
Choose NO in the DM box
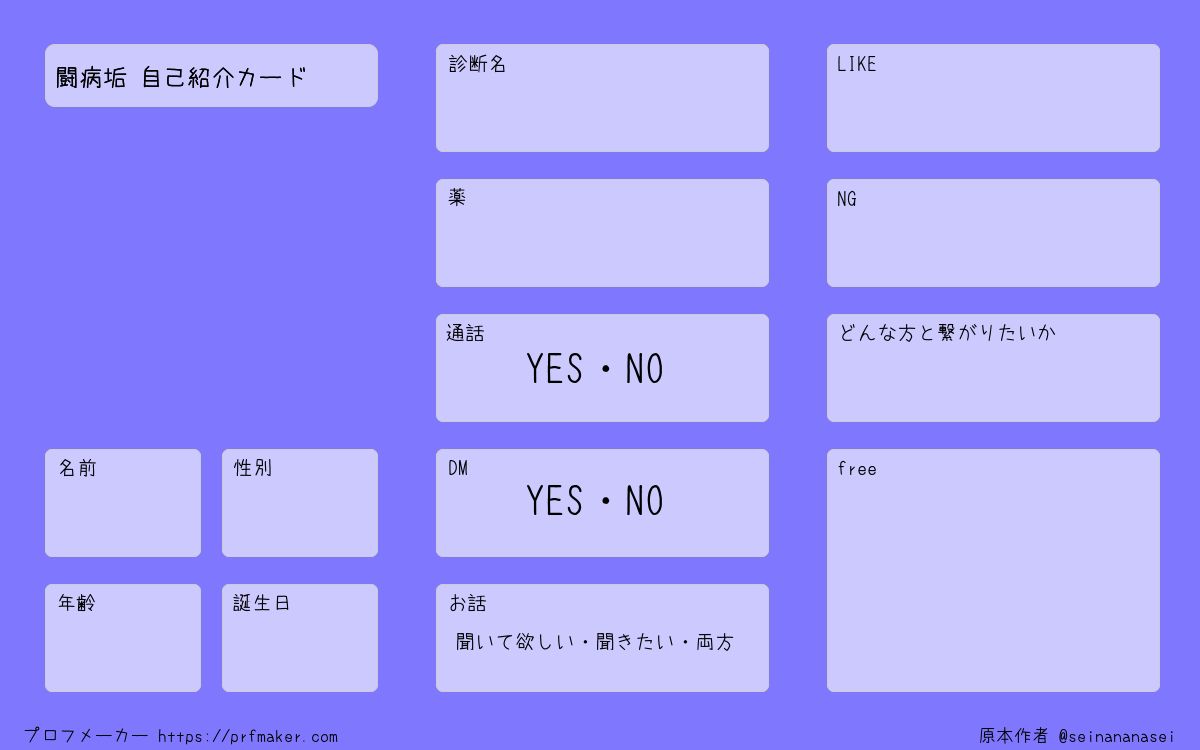coord(645,501)
